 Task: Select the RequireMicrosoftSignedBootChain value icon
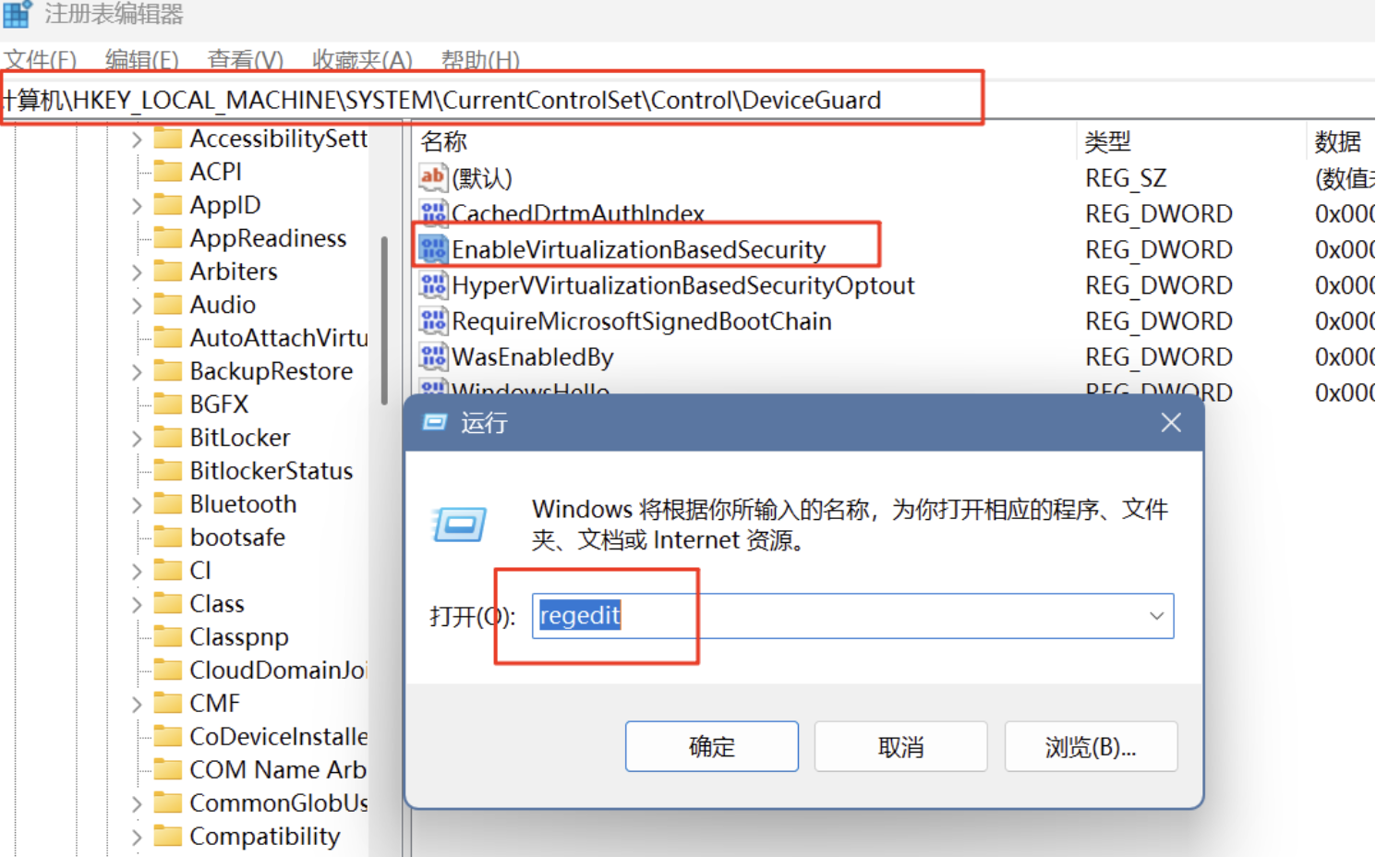[x=432, y=320]
